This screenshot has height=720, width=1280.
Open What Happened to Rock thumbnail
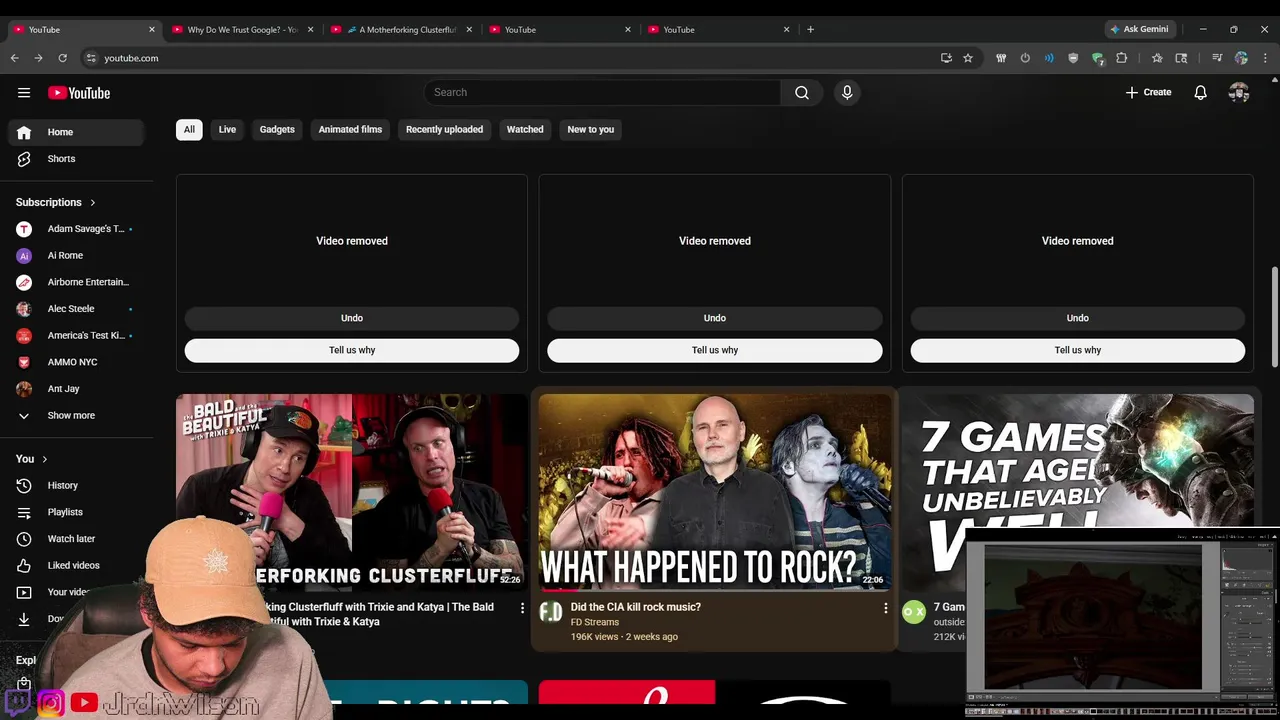[x=714, y=492]
